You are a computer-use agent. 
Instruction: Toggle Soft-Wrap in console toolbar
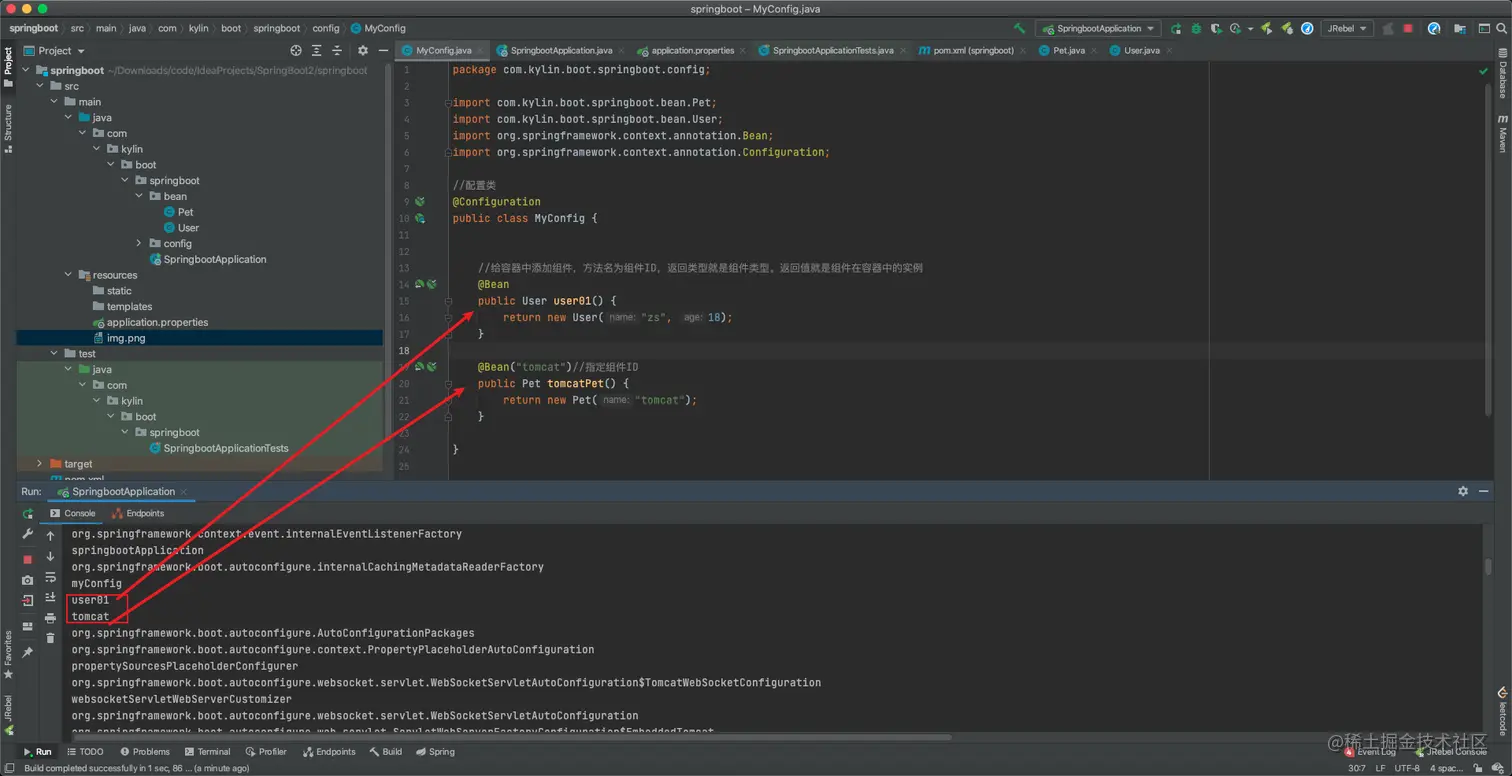click(50, 577)
